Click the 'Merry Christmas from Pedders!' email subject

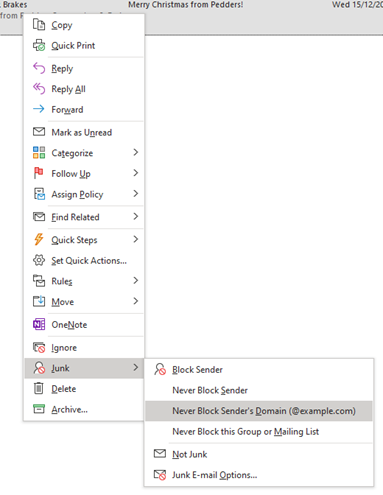click(186, 5)
